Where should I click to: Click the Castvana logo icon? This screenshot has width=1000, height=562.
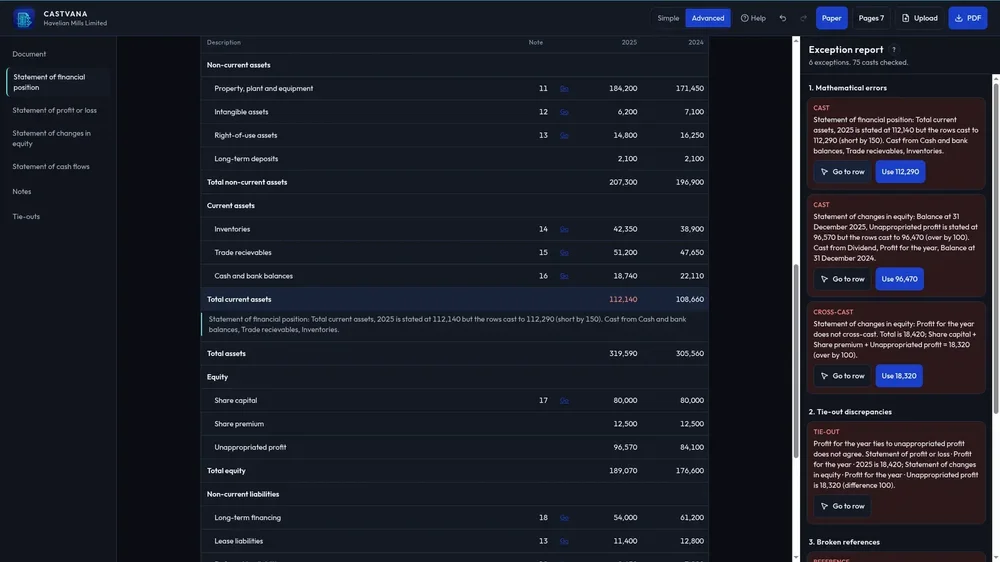[24, 18]
